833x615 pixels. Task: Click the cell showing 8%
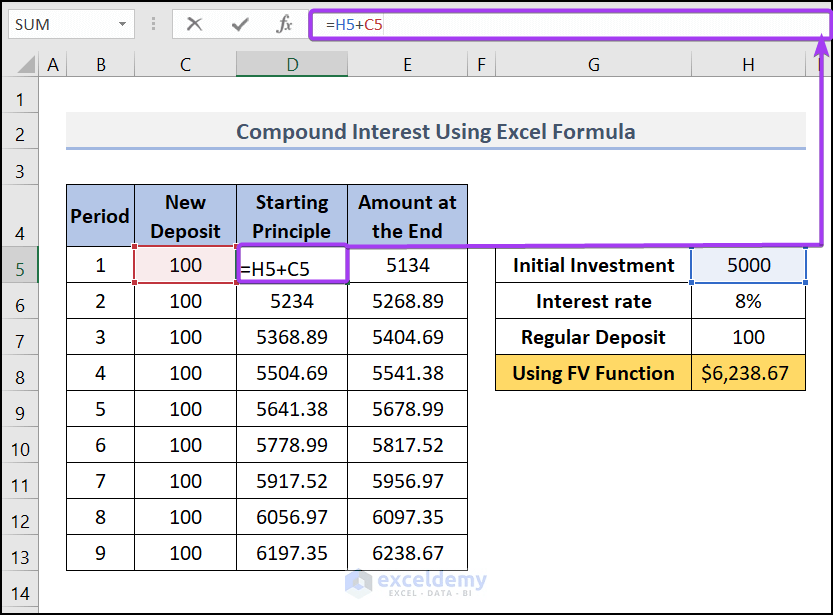pyautogui.click(x=749, y=301)
